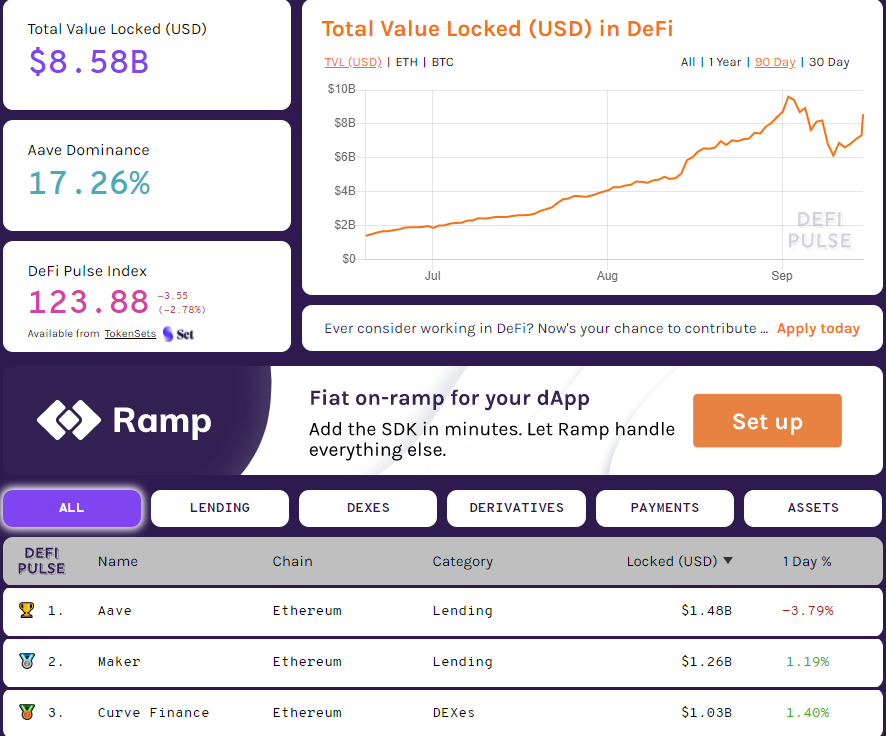Select the Aave row in the table
The image size is (886, 736).
click(x=400, y=611)
